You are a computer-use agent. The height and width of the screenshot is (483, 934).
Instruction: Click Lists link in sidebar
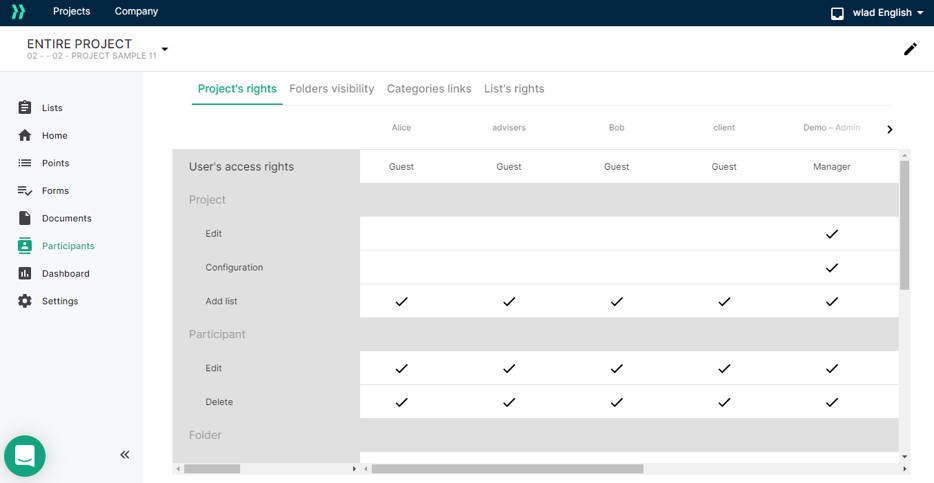pyautogui.click(x=52, y=108)
